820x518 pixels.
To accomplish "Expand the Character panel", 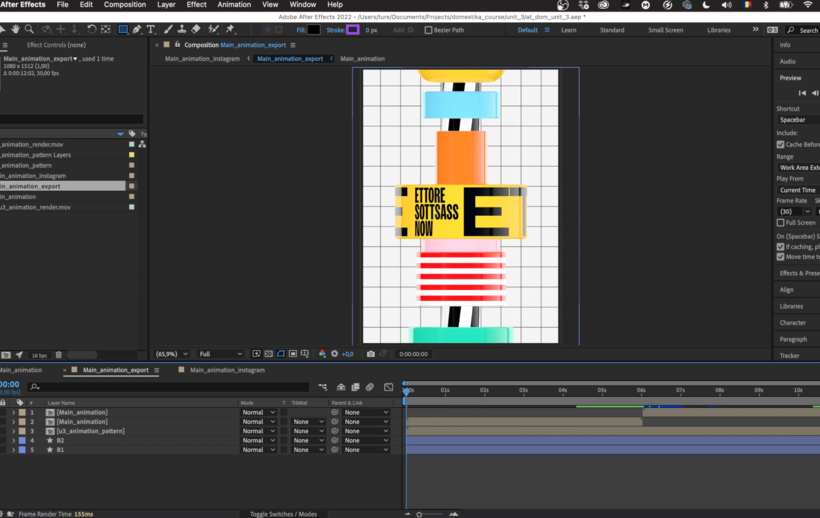I will [x=792, y=323].
